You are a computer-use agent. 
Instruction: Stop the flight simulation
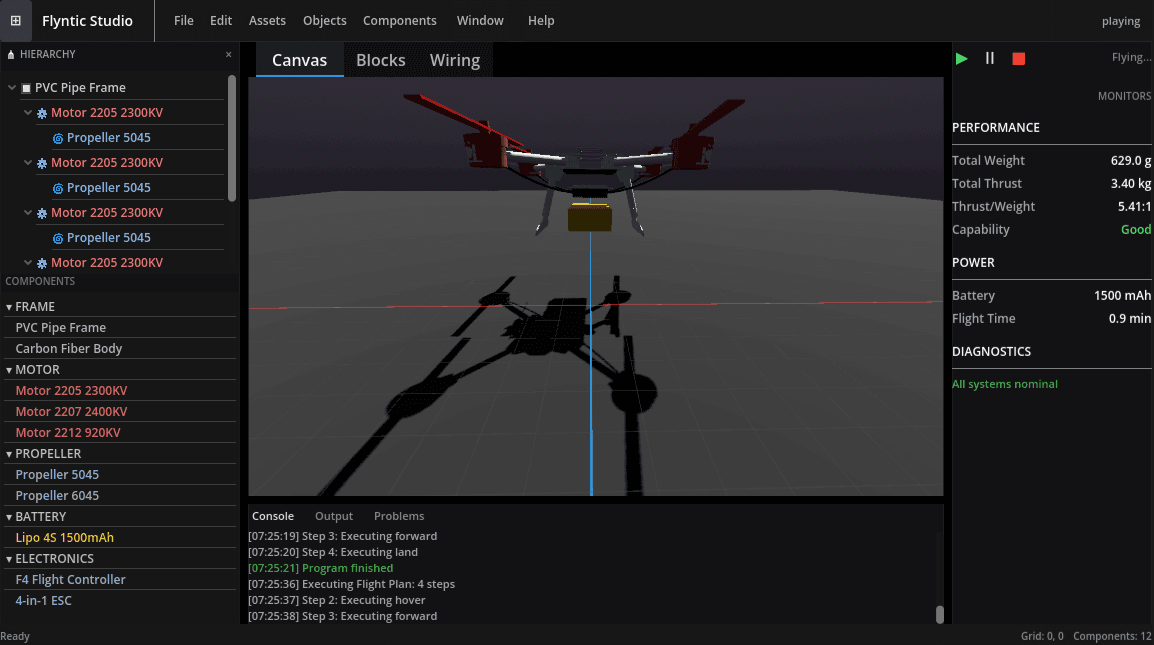1019,58
